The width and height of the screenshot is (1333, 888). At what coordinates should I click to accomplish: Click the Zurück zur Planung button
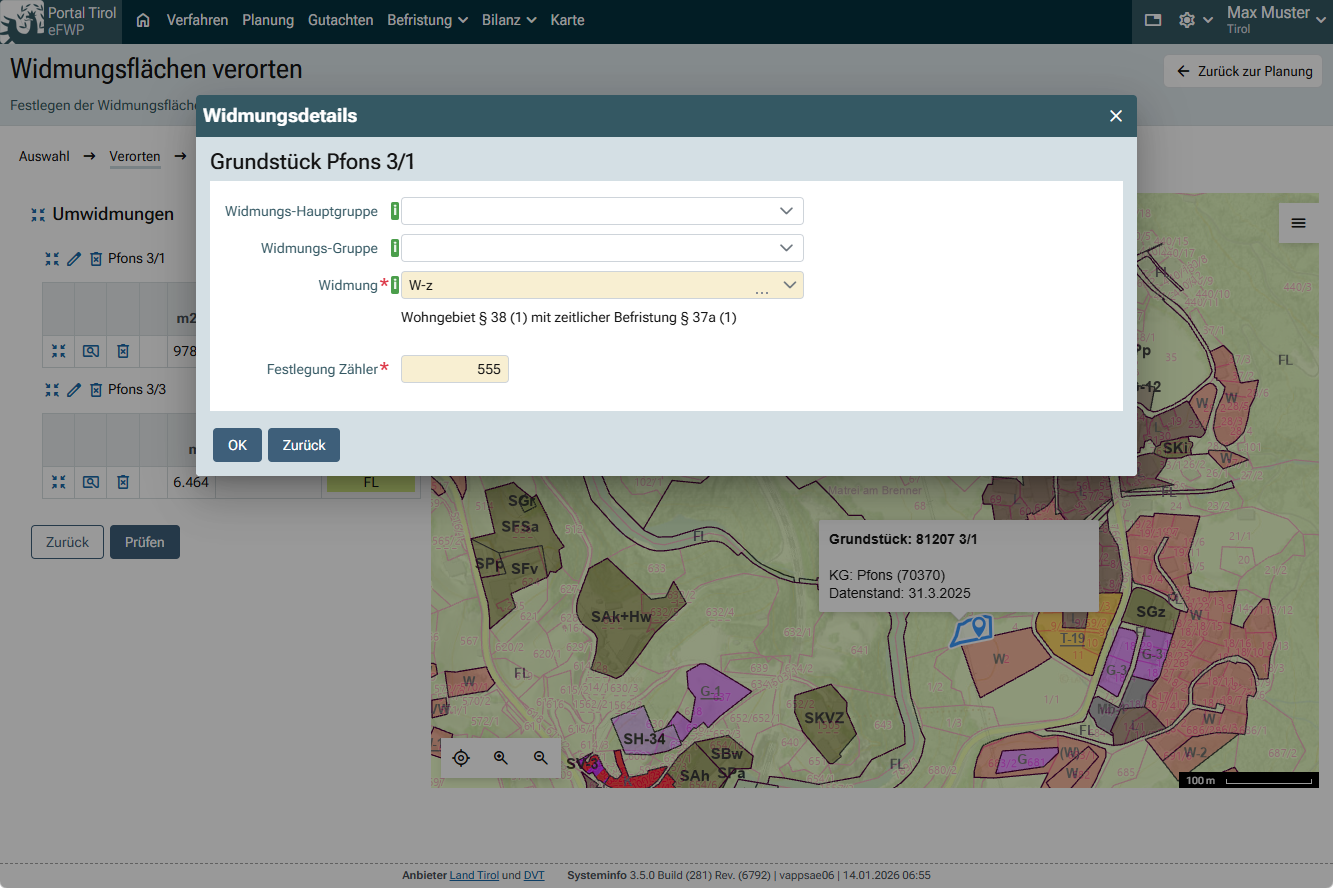tap(1243, 71)
